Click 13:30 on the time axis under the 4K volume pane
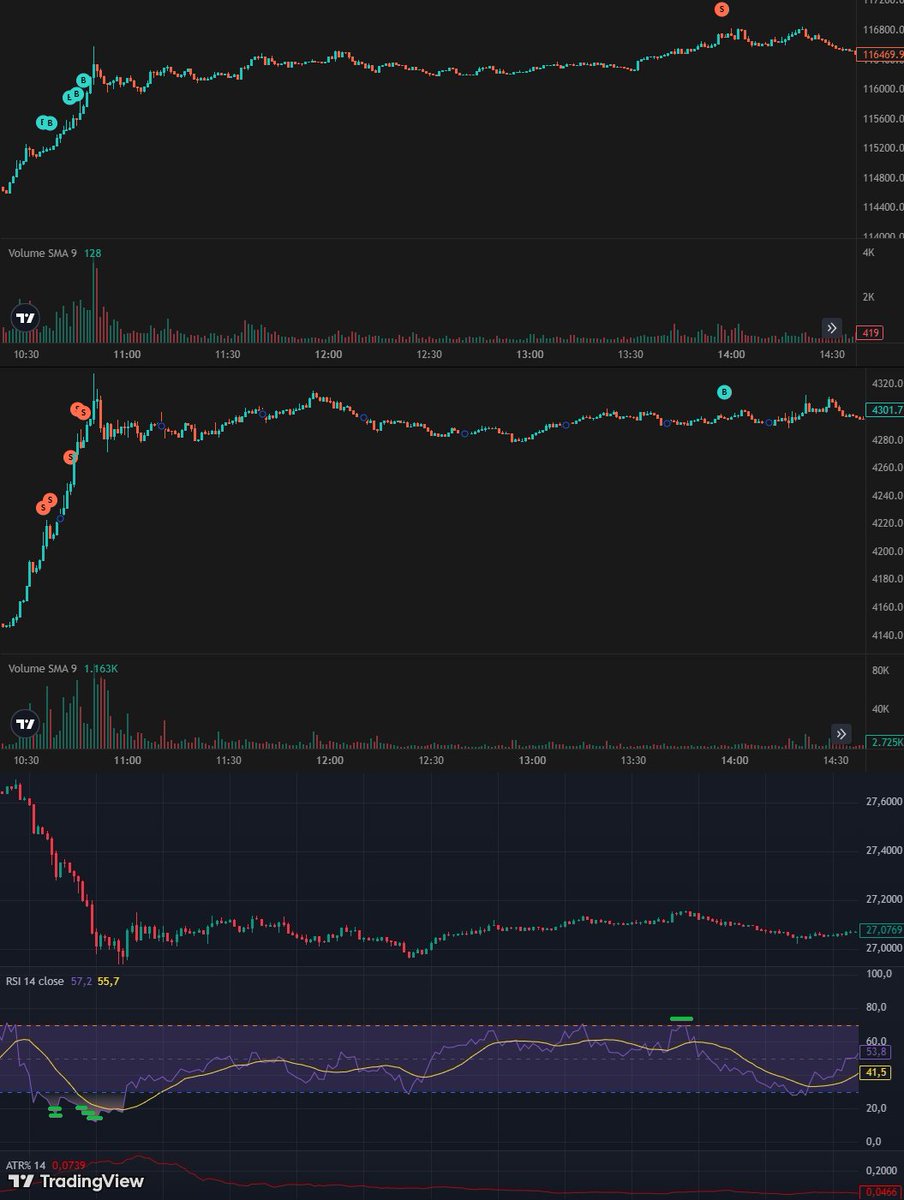 point(630,355)
